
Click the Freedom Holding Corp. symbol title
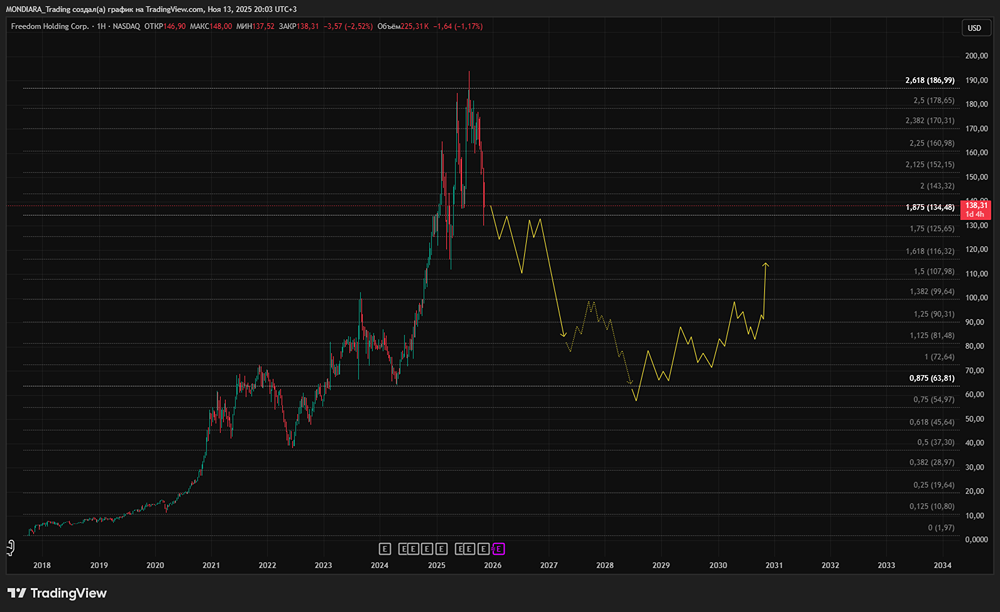tap(50, 26)
